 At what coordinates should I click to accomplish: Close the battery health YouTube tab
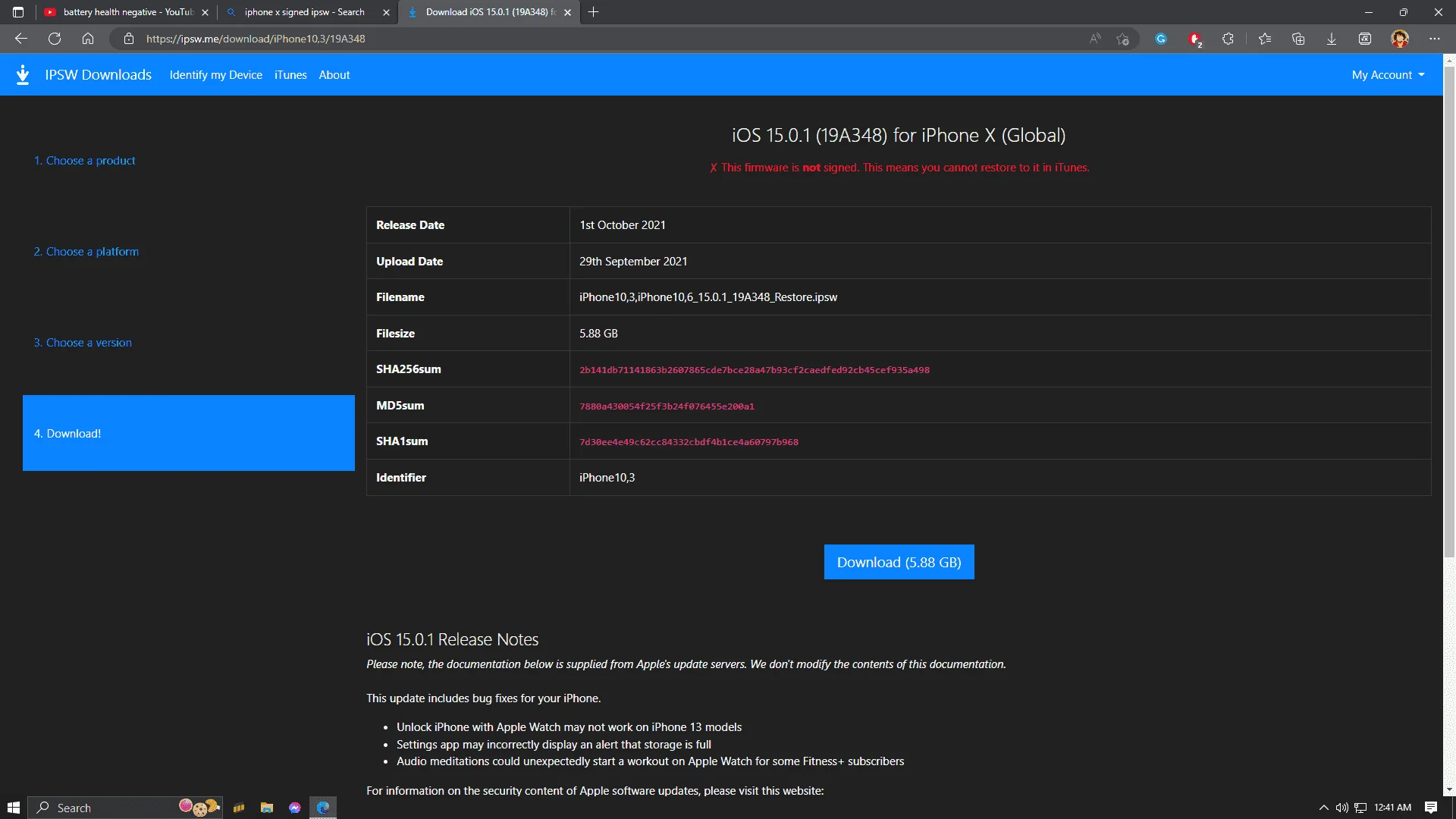205,12
